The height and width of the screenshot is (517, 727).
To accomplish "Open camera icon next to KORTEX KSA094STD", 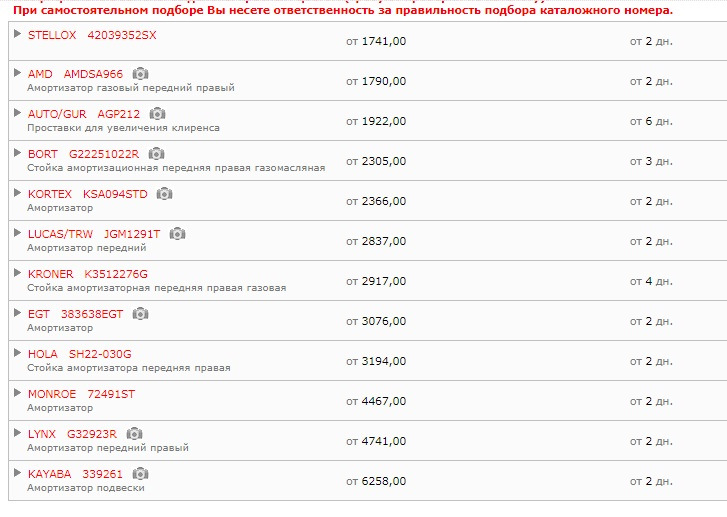I will (x=165, y=193).
